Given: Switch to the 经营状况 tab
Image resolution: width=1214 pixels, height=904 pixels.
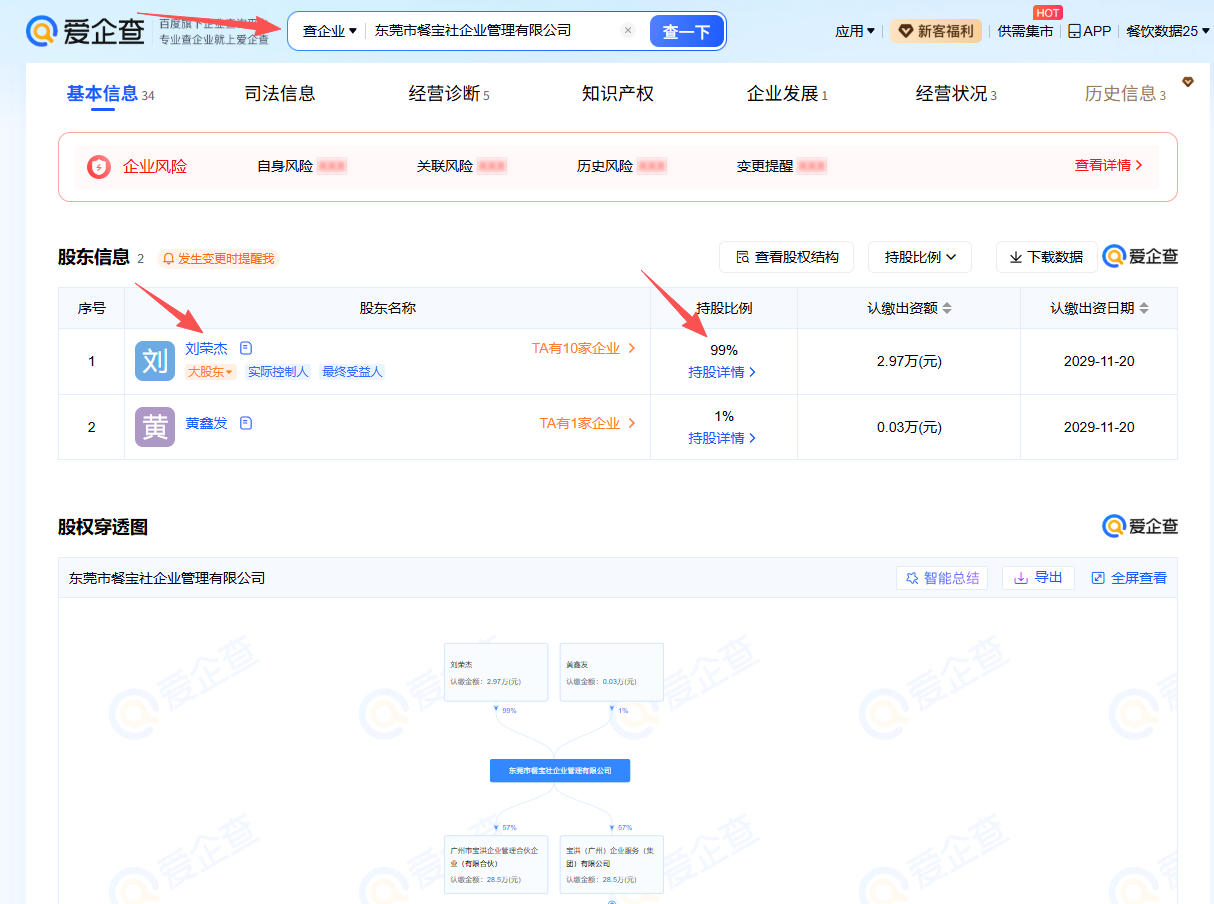Looking at the screenshot, I should click(956, 94).
